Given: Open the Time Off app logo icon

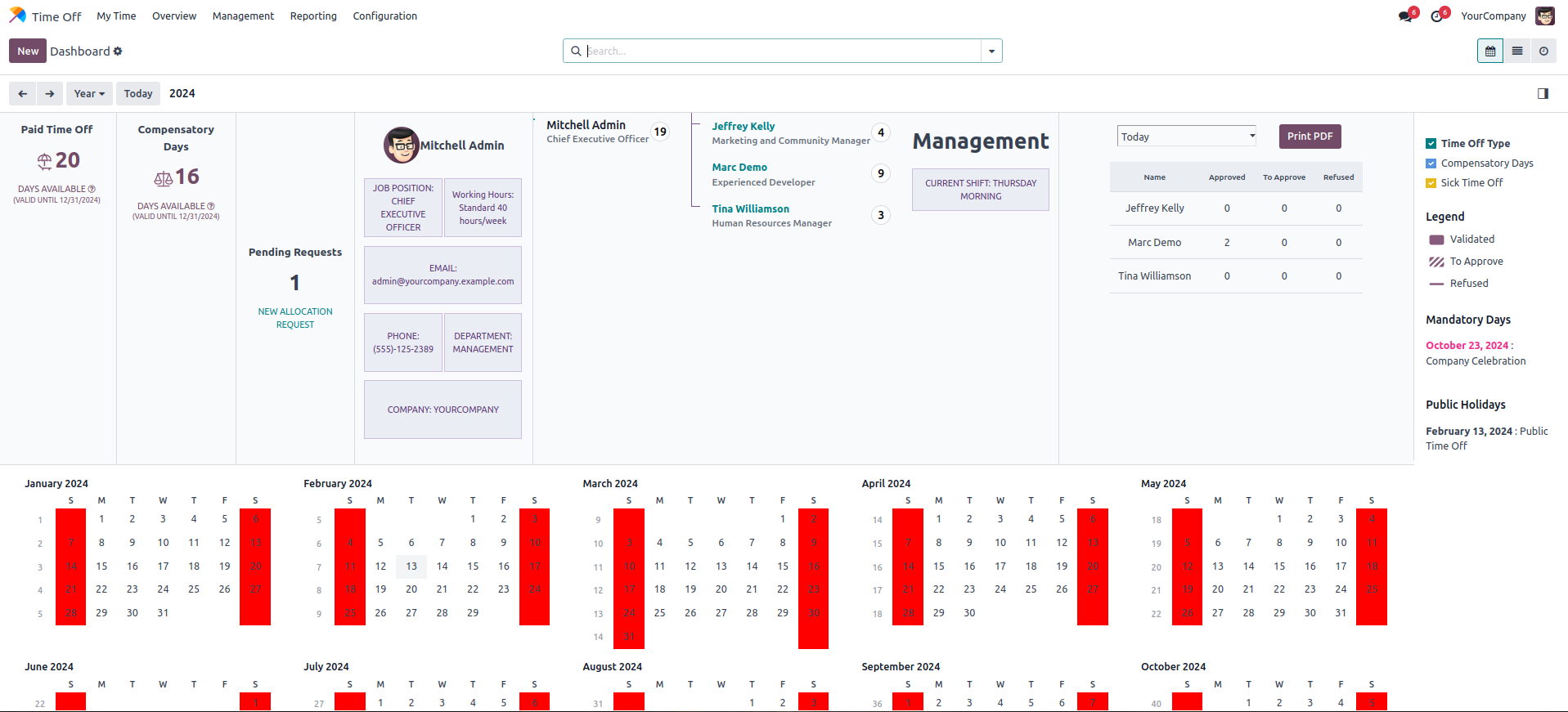Looking at the screenshot, I should [x=17, y=16].
